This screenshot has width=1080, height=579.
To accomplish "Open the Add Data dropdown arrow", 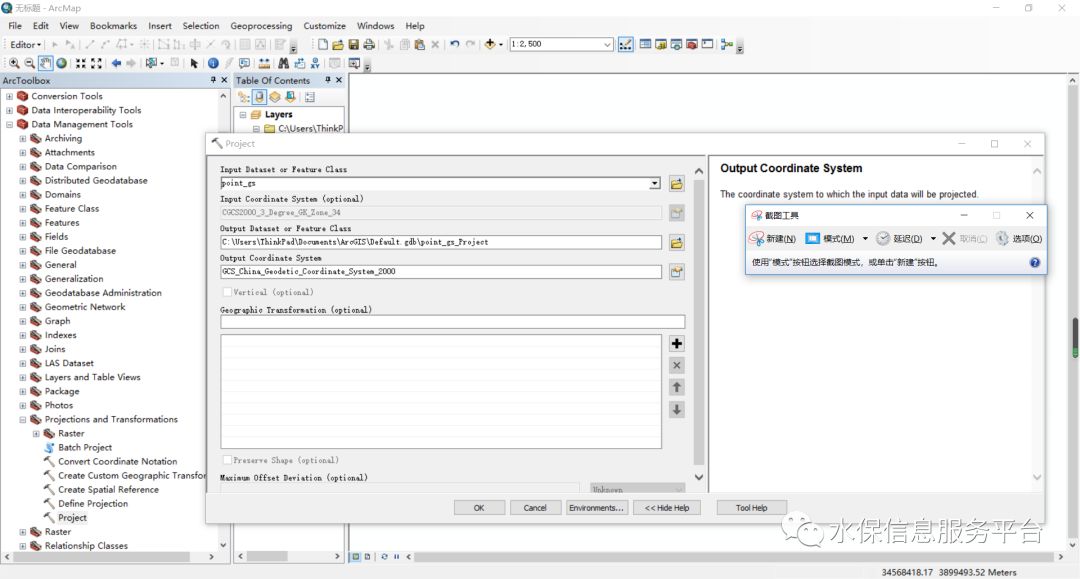I will point(501,44).
